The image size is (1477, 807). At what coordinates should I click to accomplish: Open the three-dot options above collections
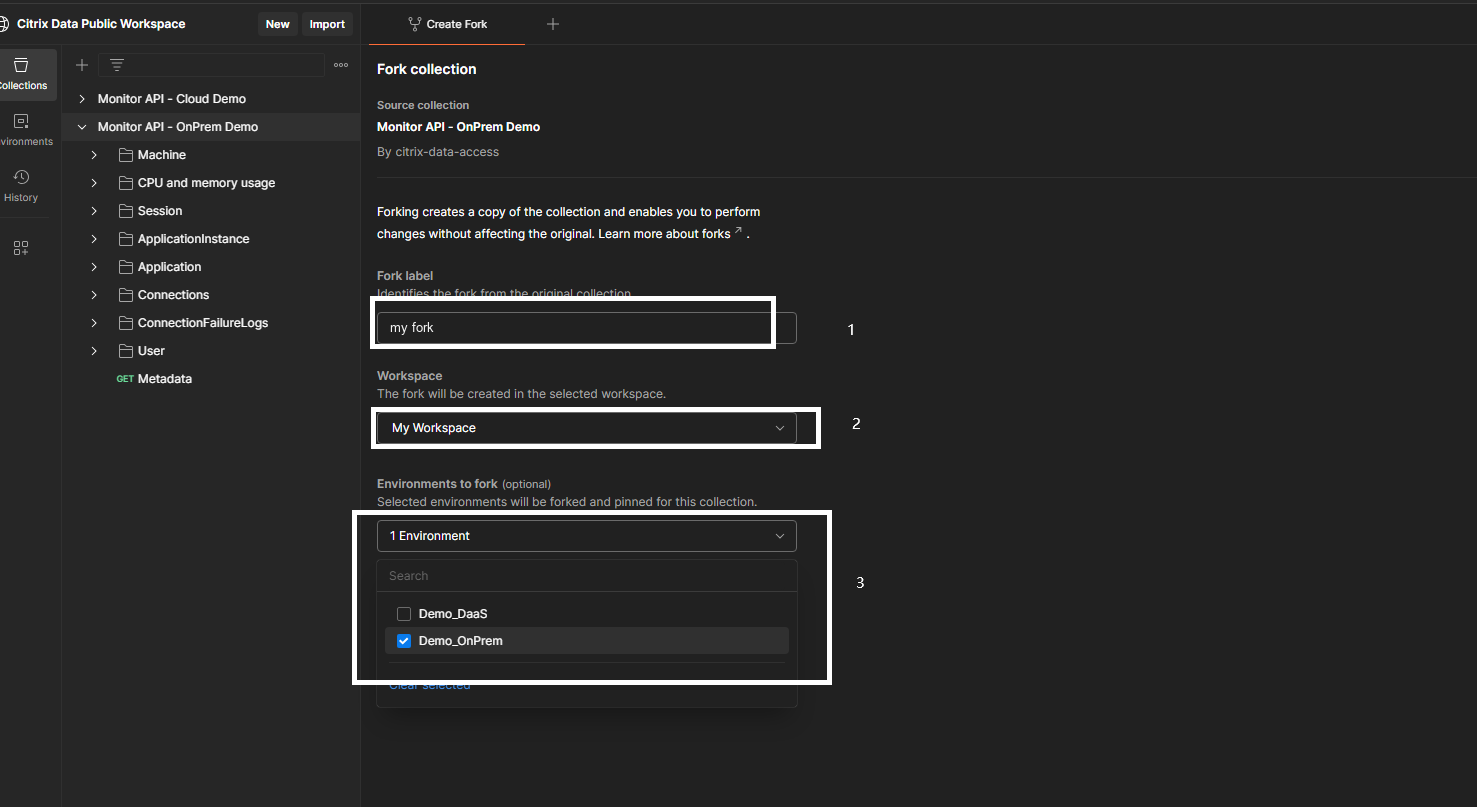(341, 65)
